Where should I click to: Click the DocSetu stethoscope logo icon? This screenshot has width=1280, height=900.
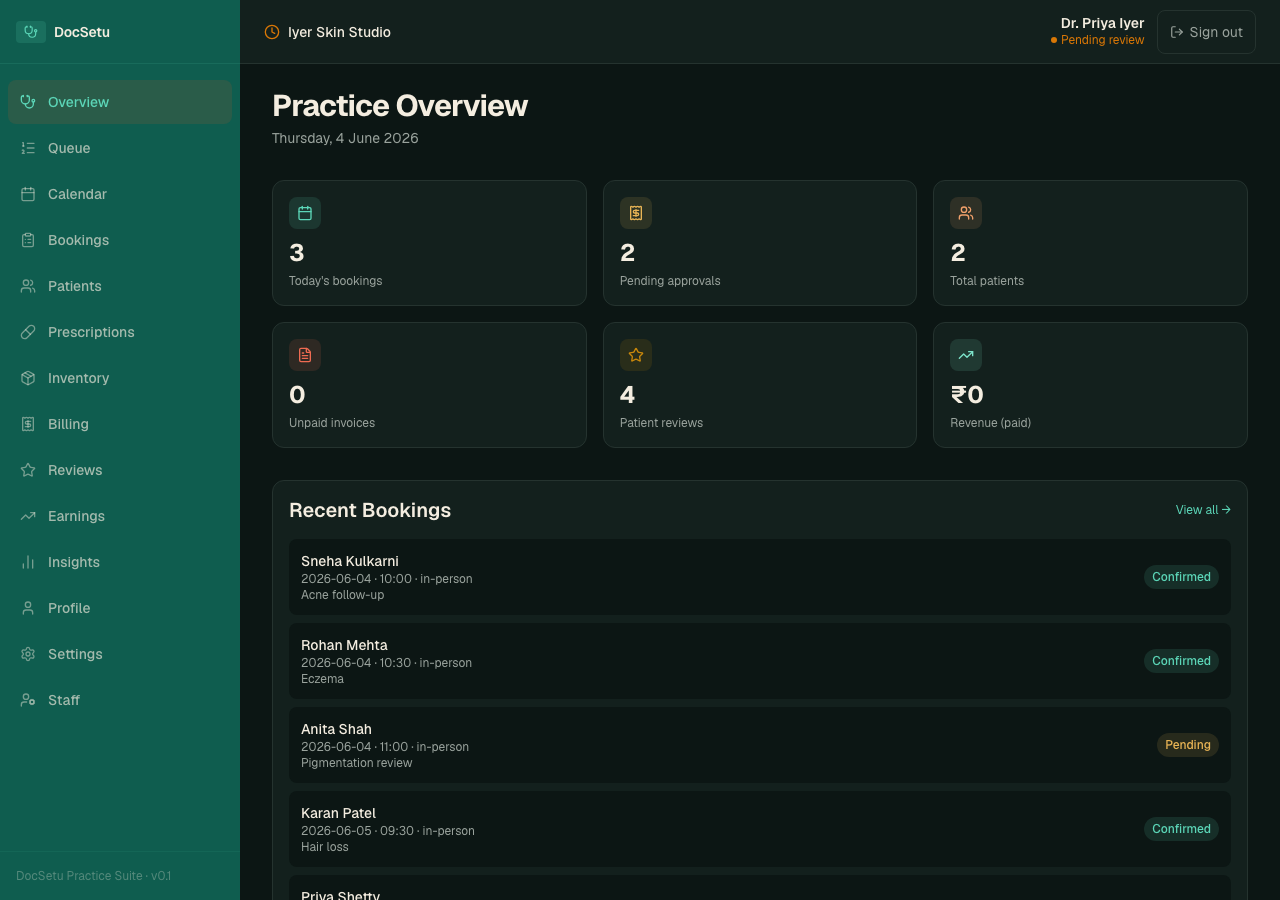click(x=31, y=32)
